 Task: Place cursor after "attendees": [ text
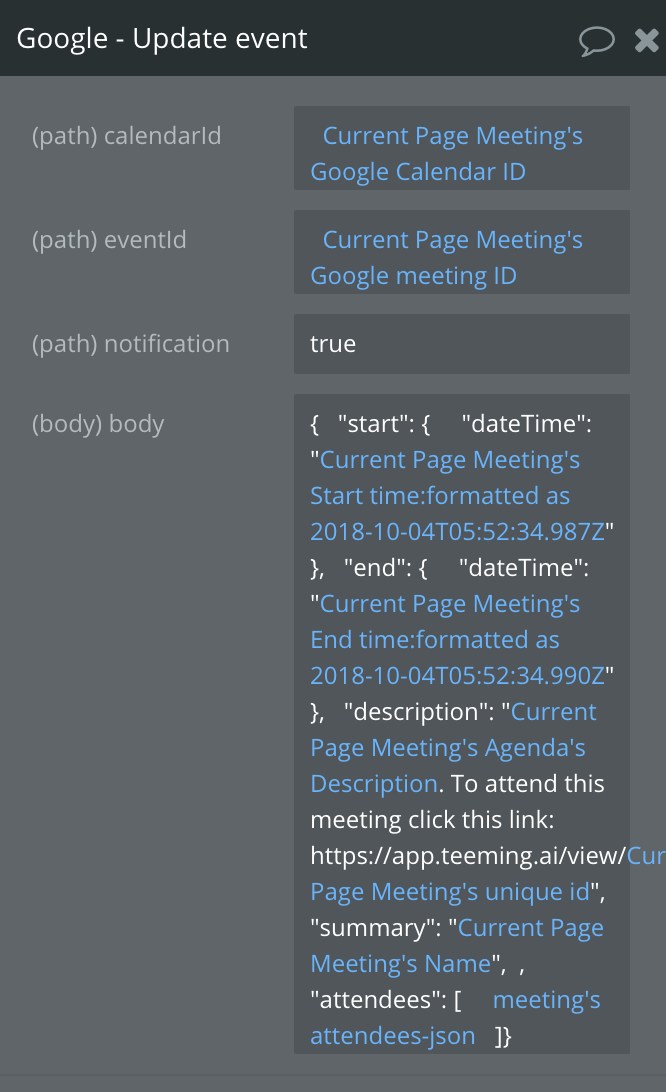(386, 1000)
